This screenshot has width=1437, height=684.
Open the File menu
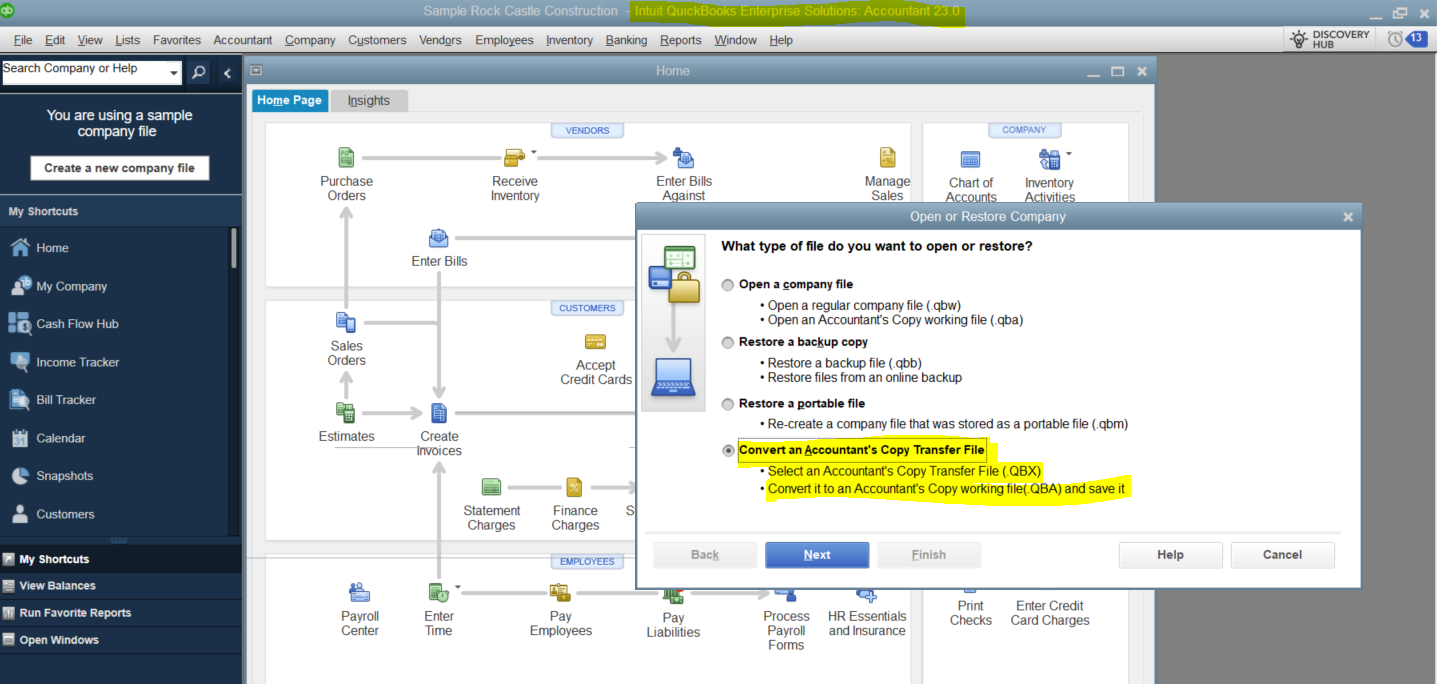click(23, 40)
